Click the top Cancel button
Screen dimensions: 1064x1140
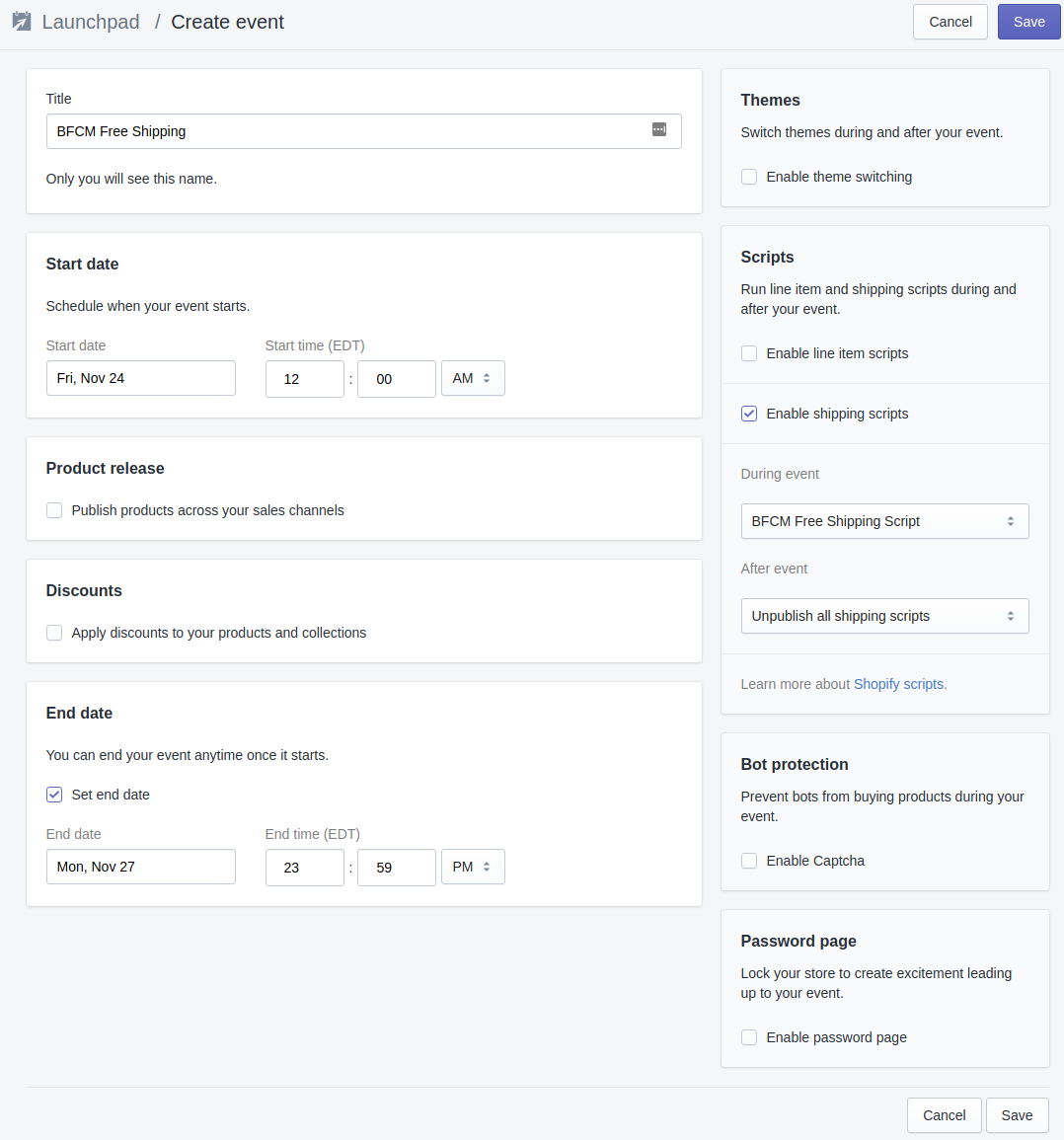pyautogui.click(x=950, y=22)
